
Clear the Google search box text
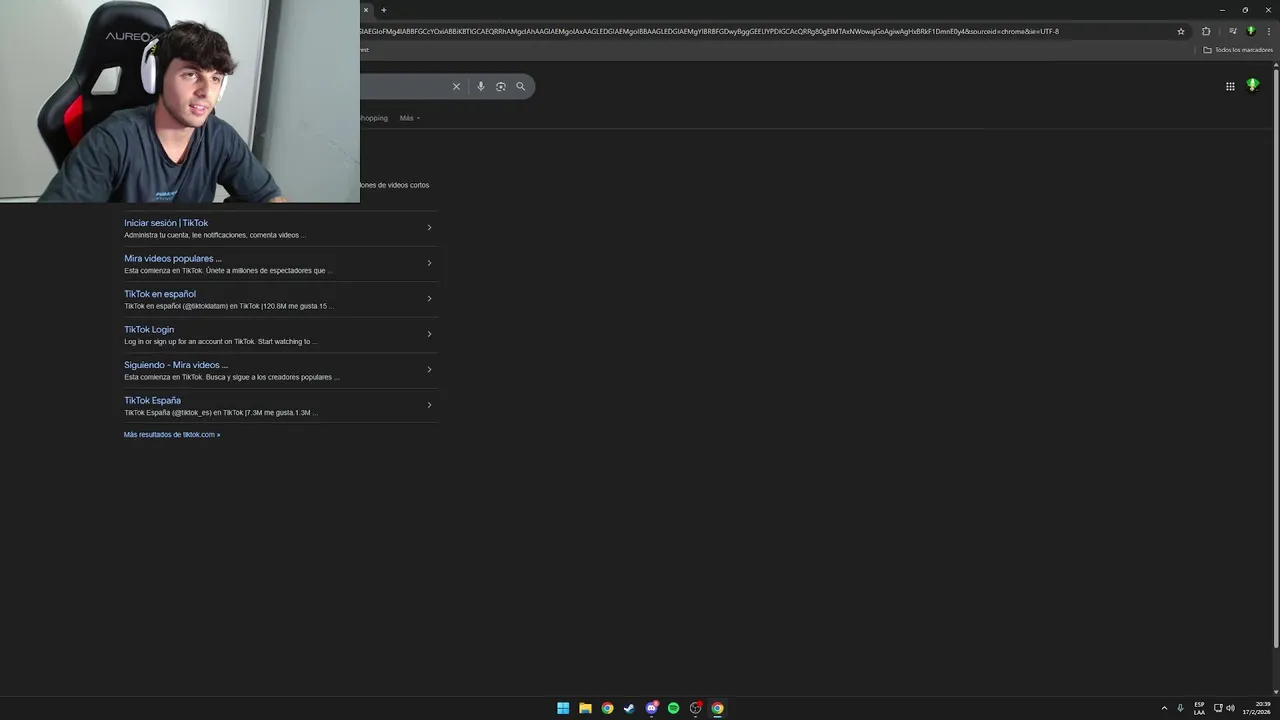(x=456, y=86)
